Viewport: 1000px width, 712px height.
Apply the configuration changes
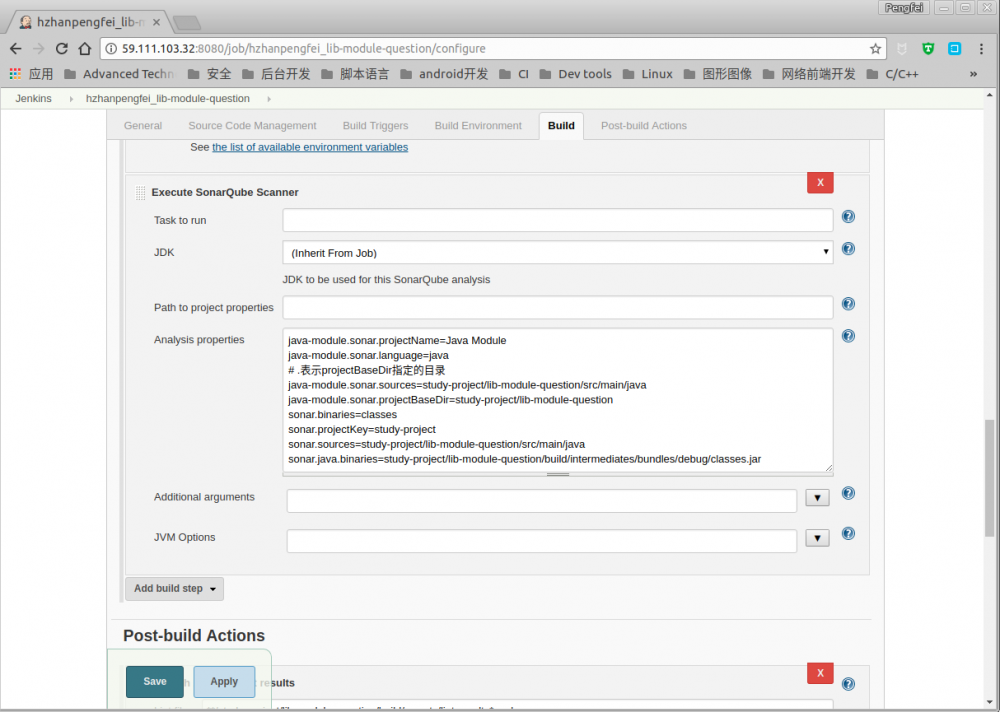coord(224,681)
